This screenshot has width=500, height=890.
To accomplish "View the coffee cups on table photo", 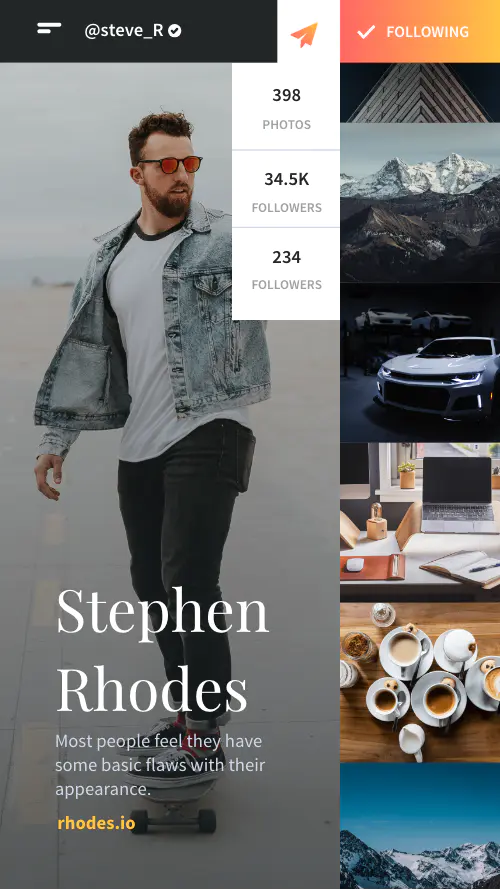I will click(x=420, y=682).
